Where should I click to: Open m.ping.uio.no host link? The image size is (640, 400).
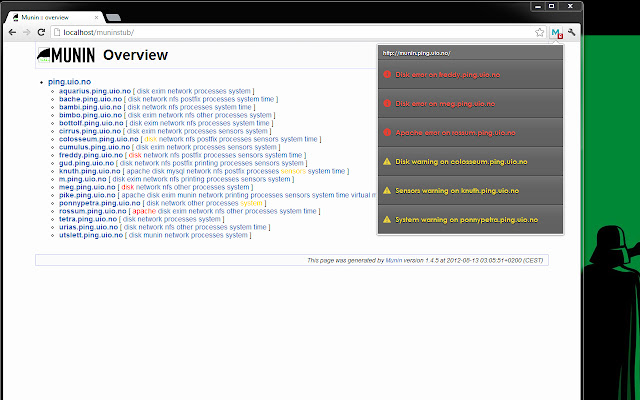click(x=82, y=179)
